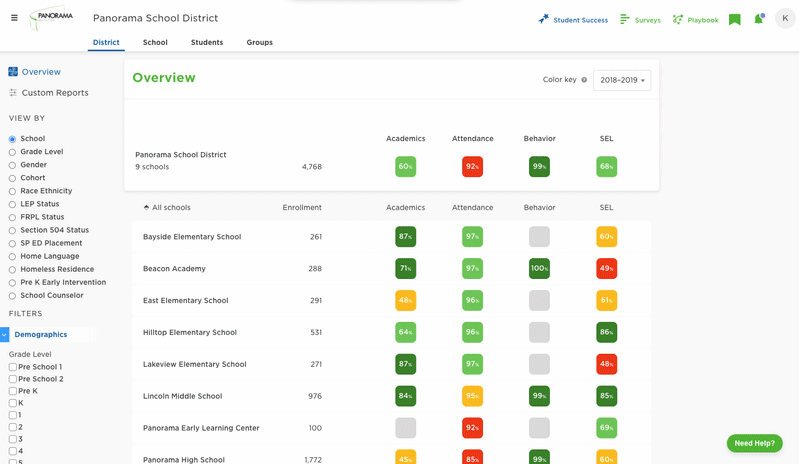Click the Custom Reports sliders icon
This screenshot has height=464, width=799.
point(13,93)
